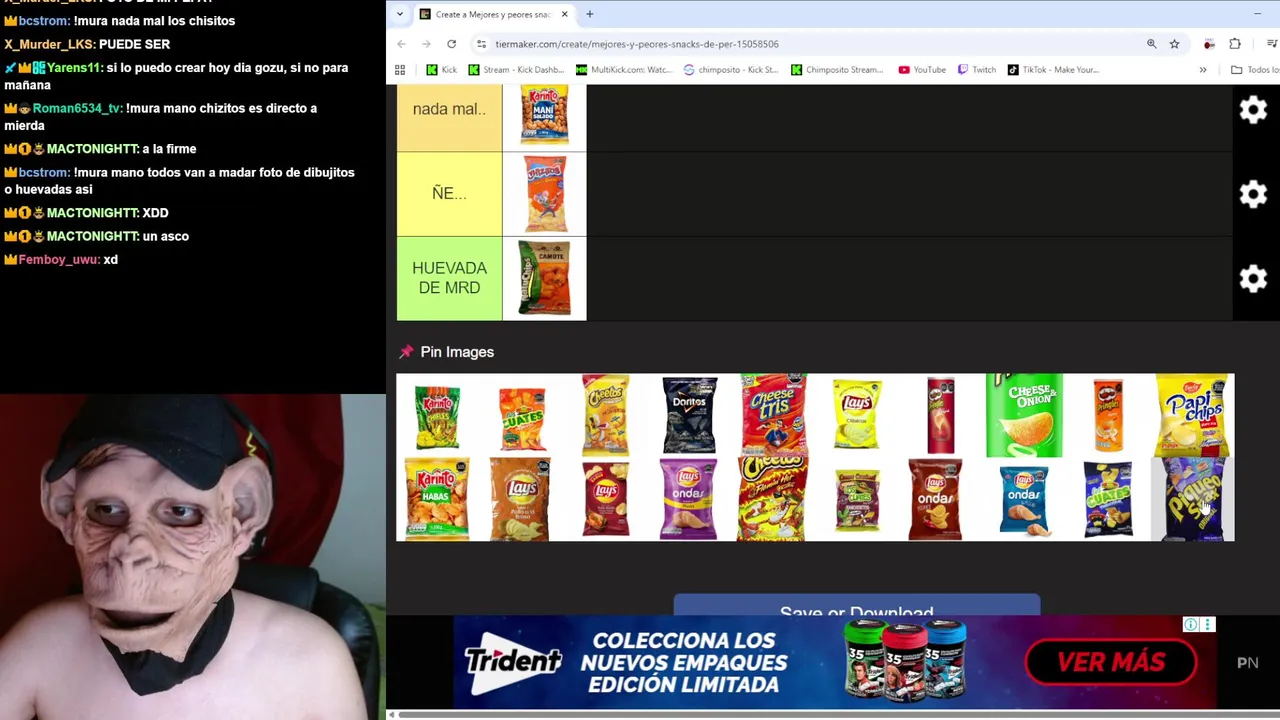Select the orange Pringles can
The height and width of the screenshot is (720, 1280).
tap(1108, 416)
